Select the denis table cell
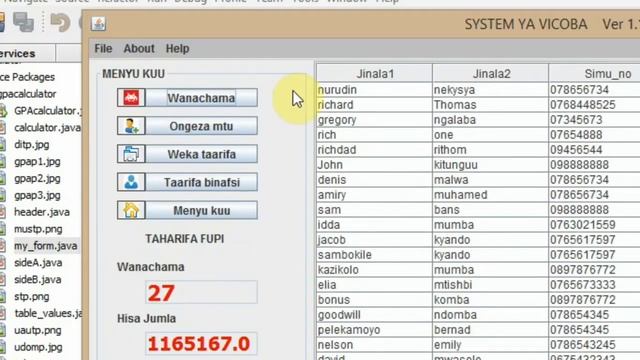 [375, 180]
